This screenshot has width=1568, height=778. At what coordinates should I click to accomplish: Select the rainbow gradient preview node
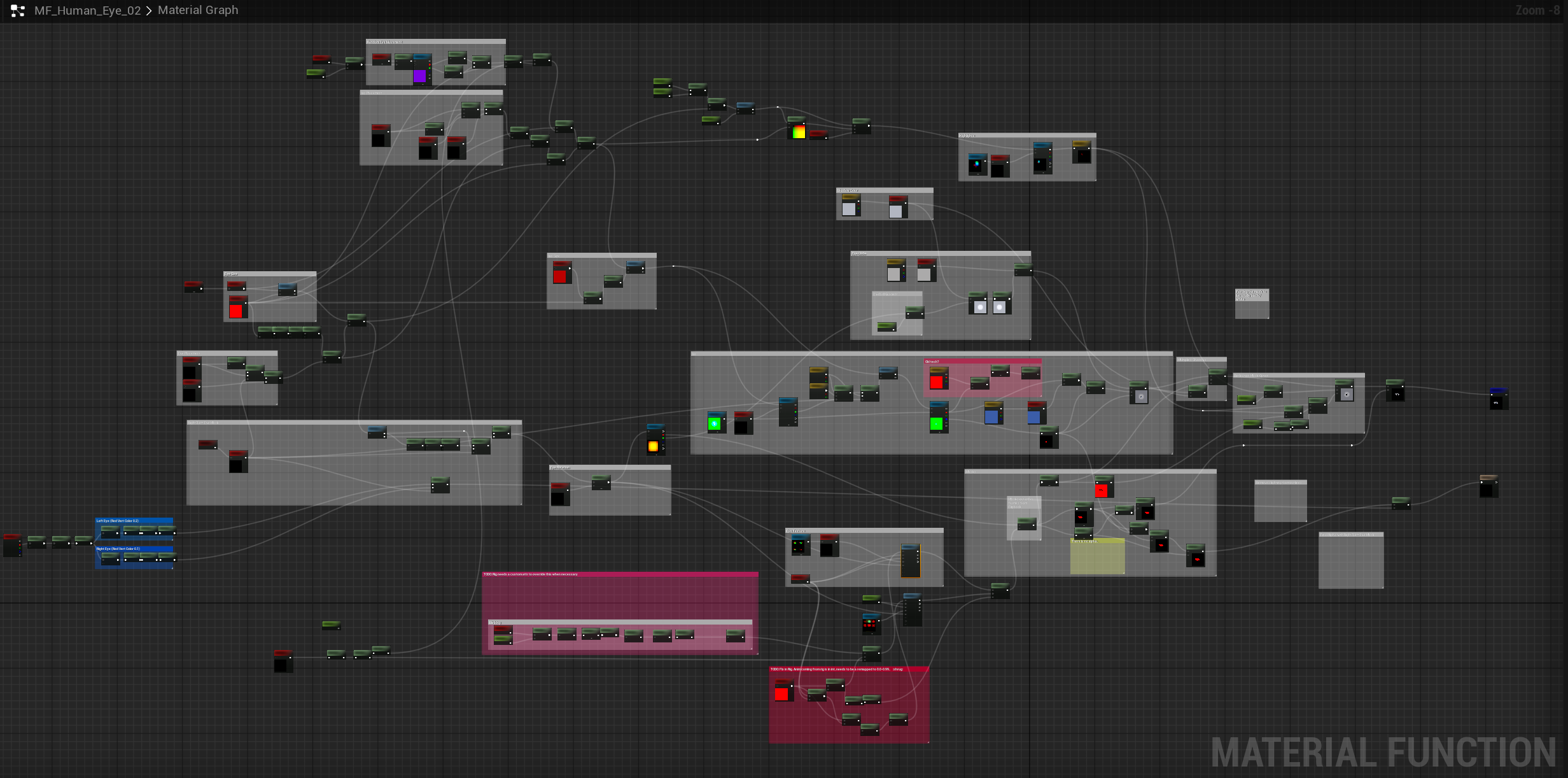799,132
